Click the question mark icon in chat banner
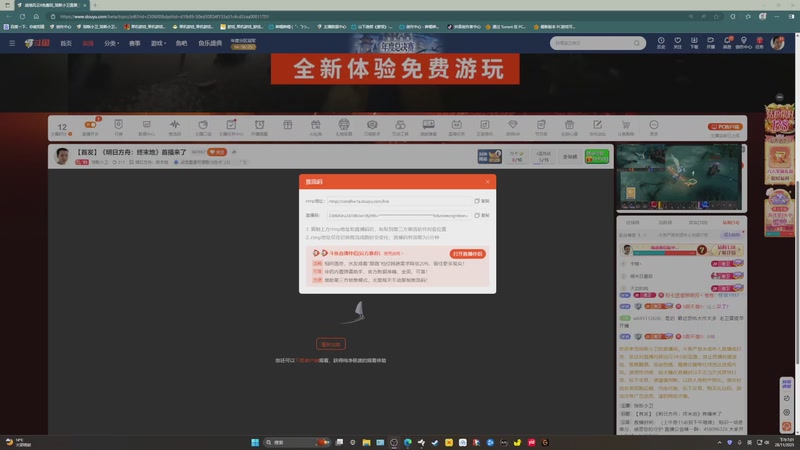The height and width of the screenshot is (450, 800). (702, 249)
